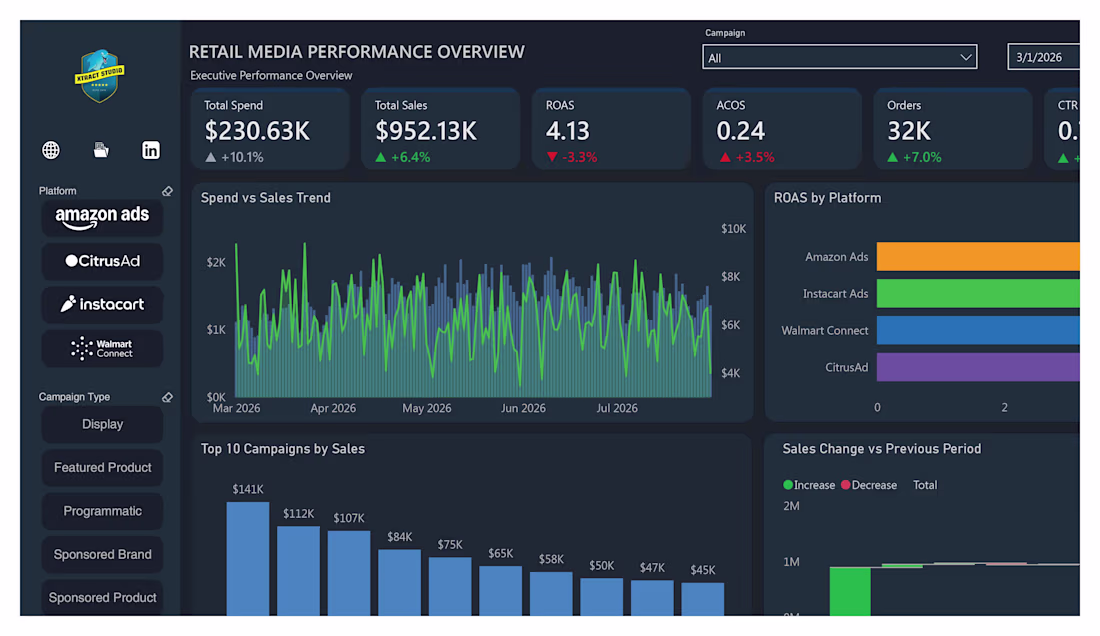This screenshot has width=1100, height=636.
Task: Select the Programmatic campaign type
Action: click(102, 511)
